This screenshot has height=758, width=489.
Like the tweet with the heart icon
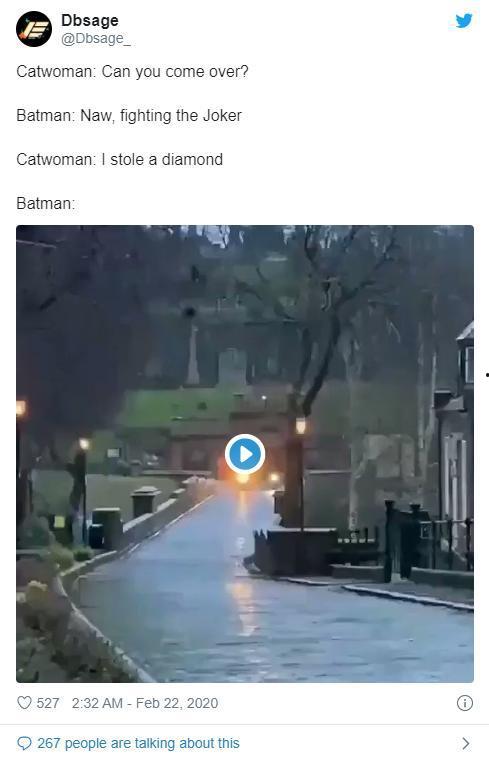24,702
